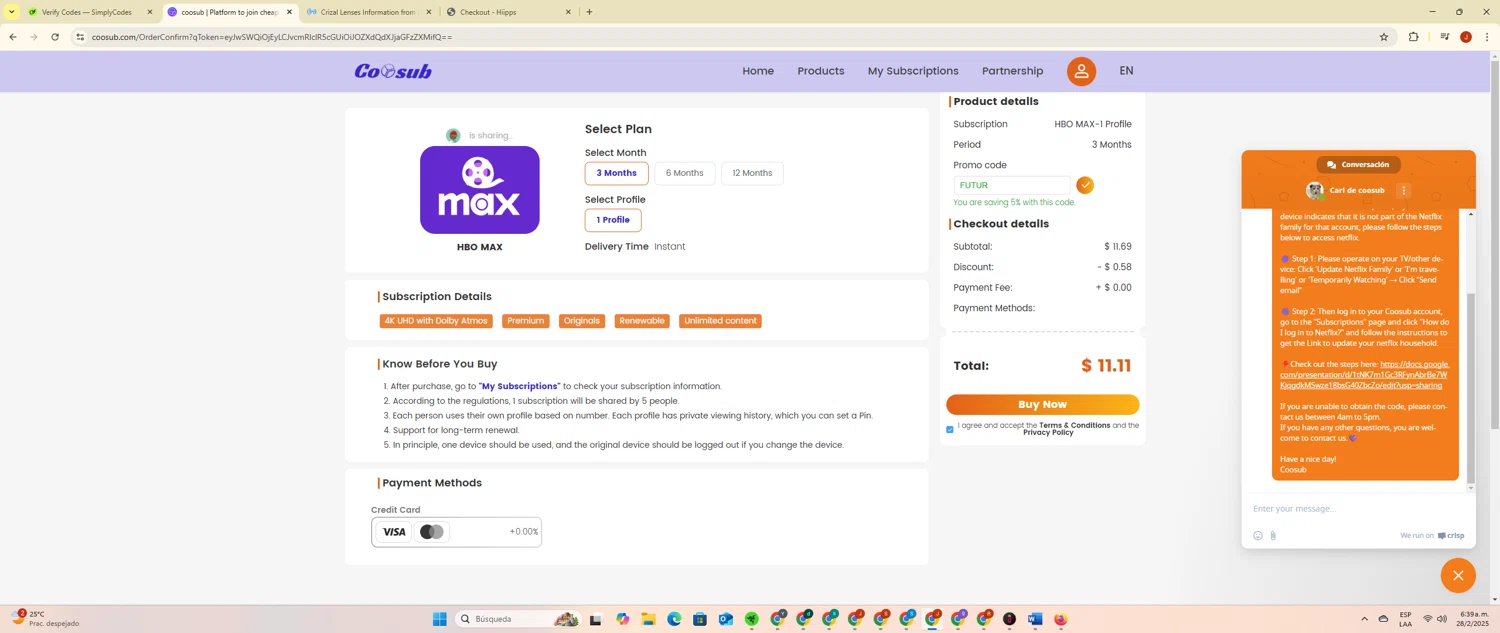Open My Subscriptions page
Viewport: 1500px width, 633px height.
913,71
